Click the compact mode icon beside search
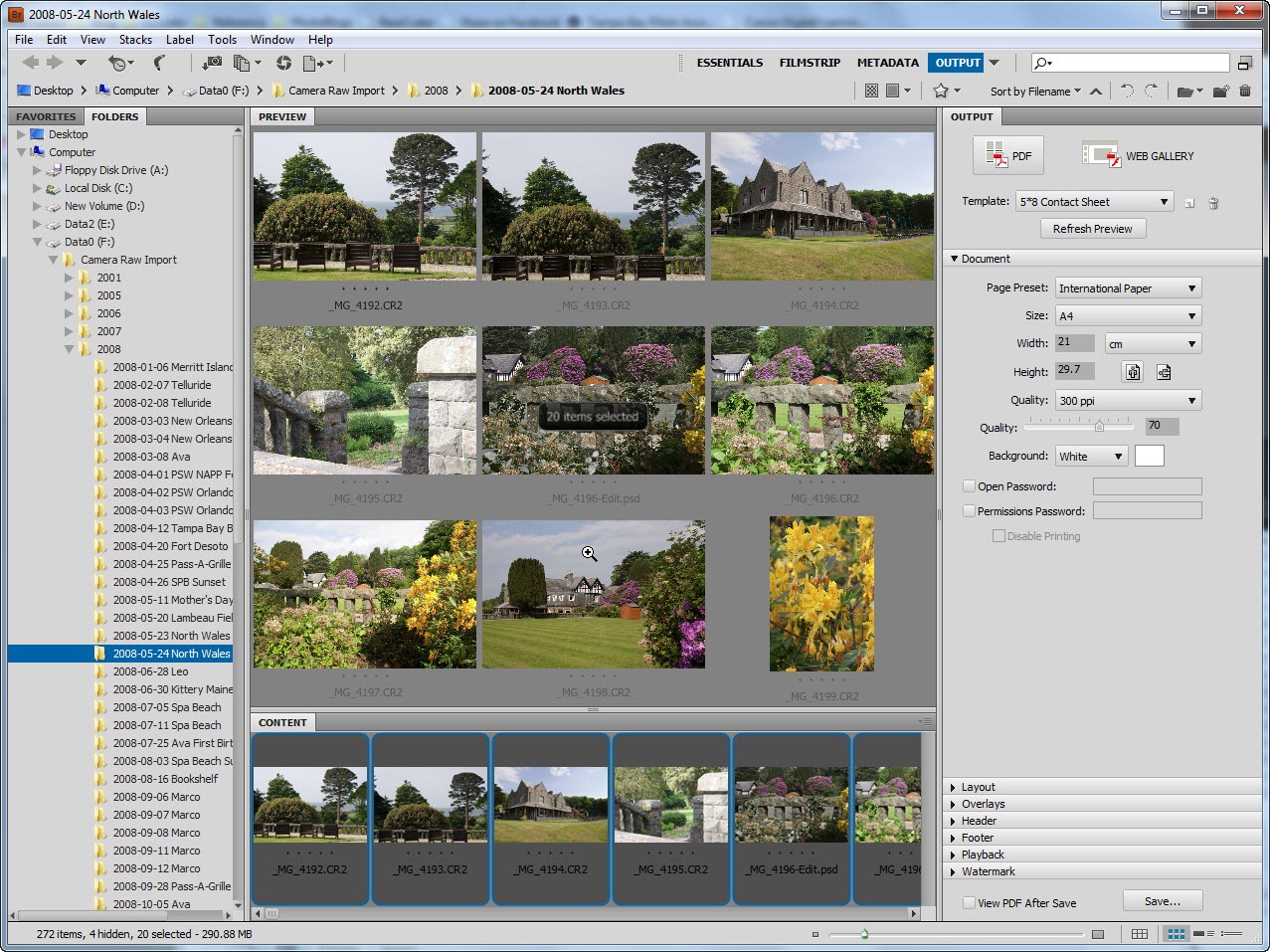 pos(1244,63)
